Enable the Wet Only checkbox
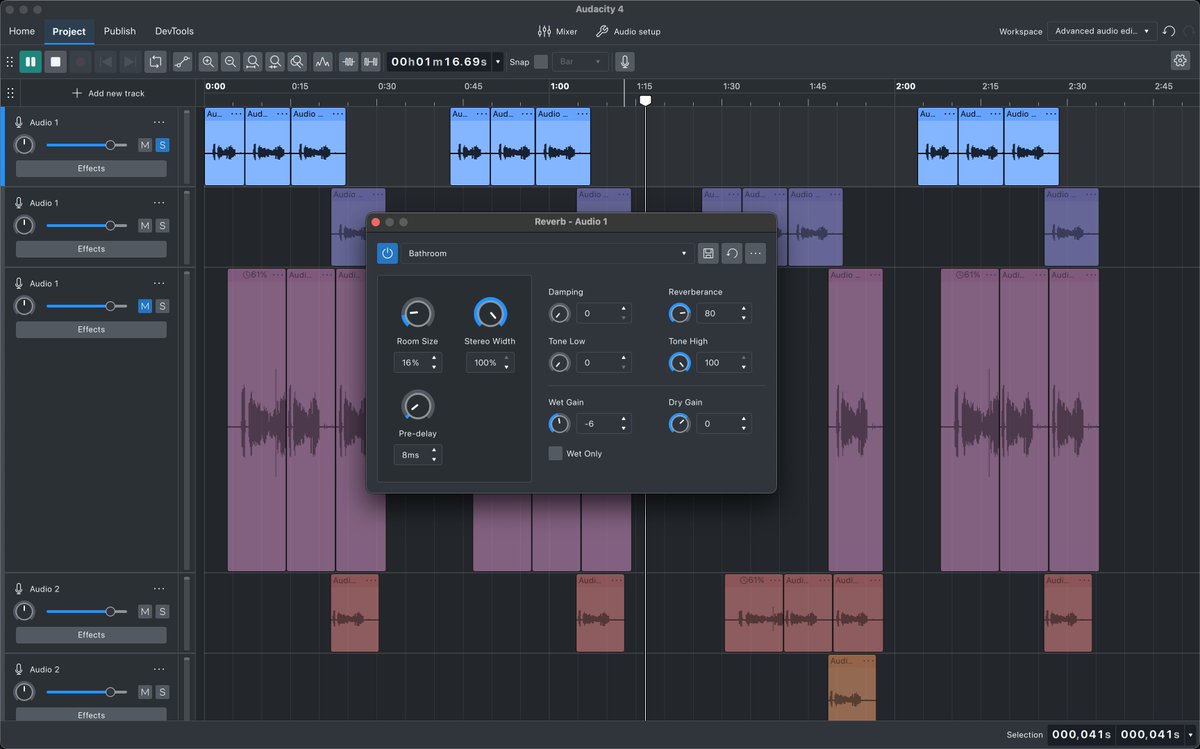This screenshot has width=1200, height=749. (x=555, y=454)
